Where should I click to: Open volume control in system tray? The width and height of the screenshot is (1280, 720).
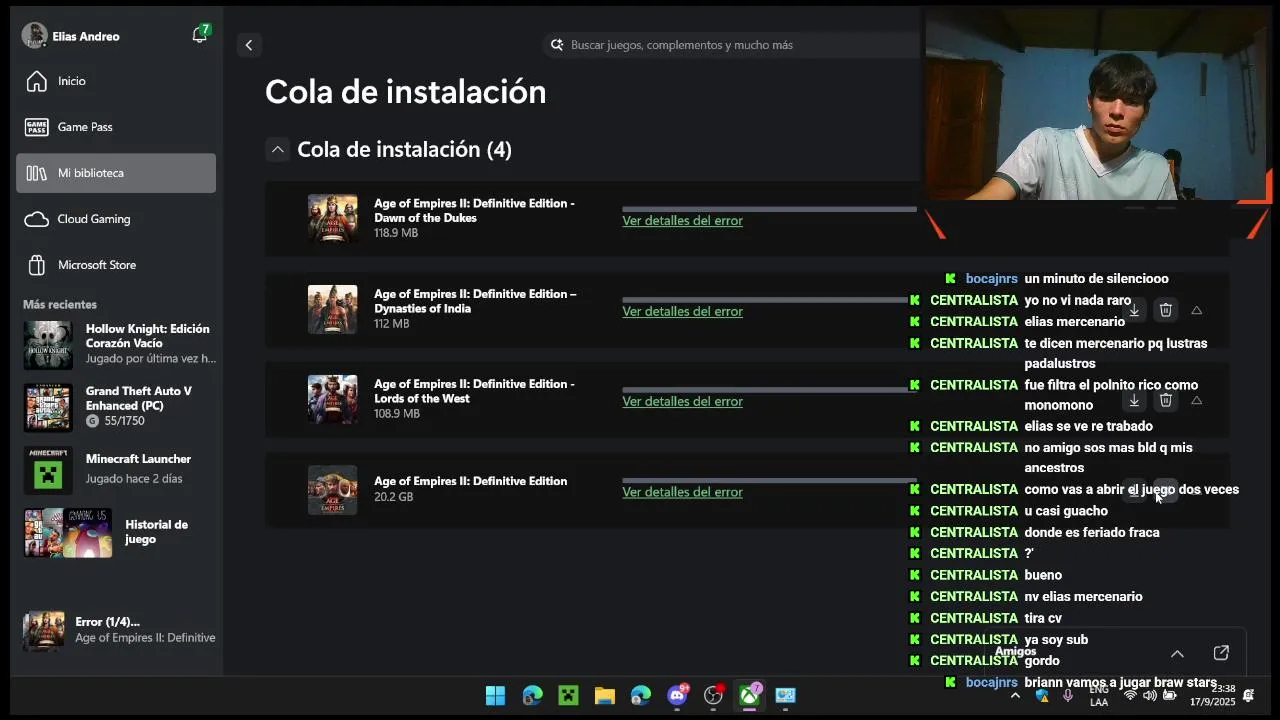coord(1149,695)
